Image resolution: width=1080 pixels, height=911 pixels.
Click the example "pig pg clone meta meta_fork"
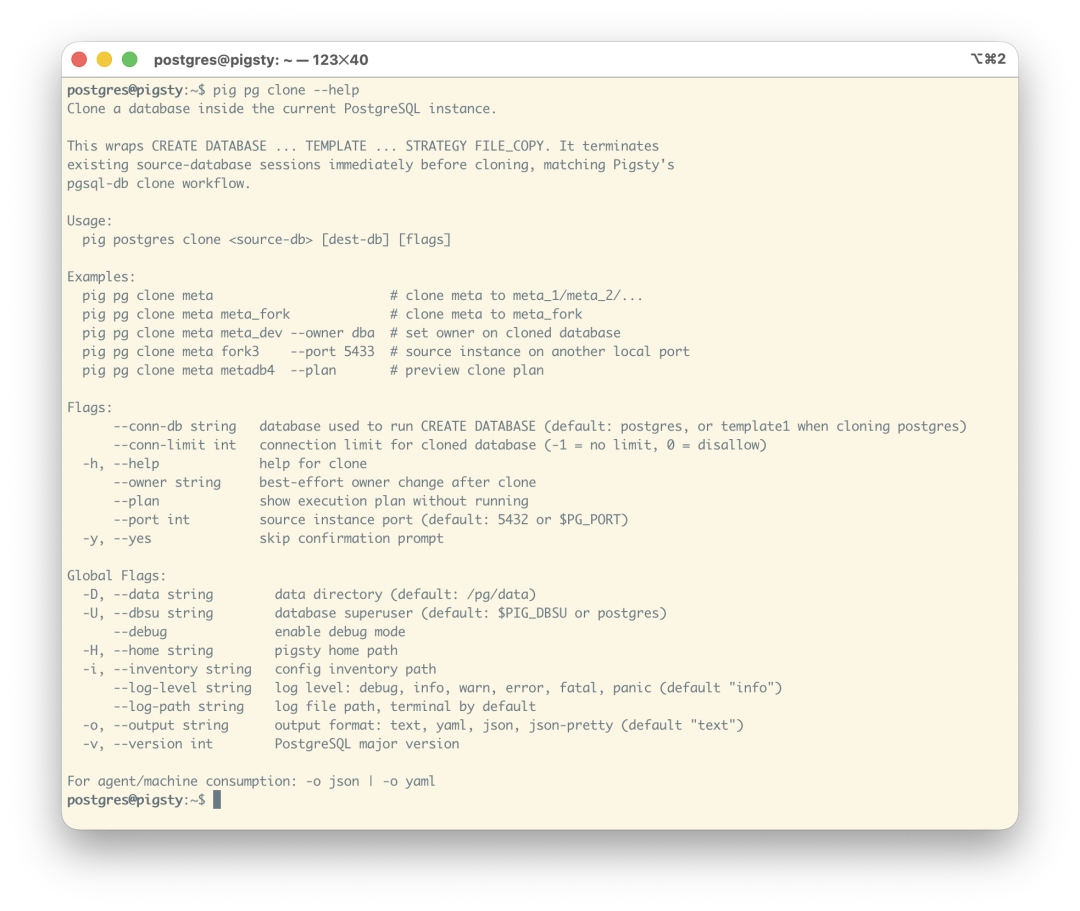click(186, 314)
